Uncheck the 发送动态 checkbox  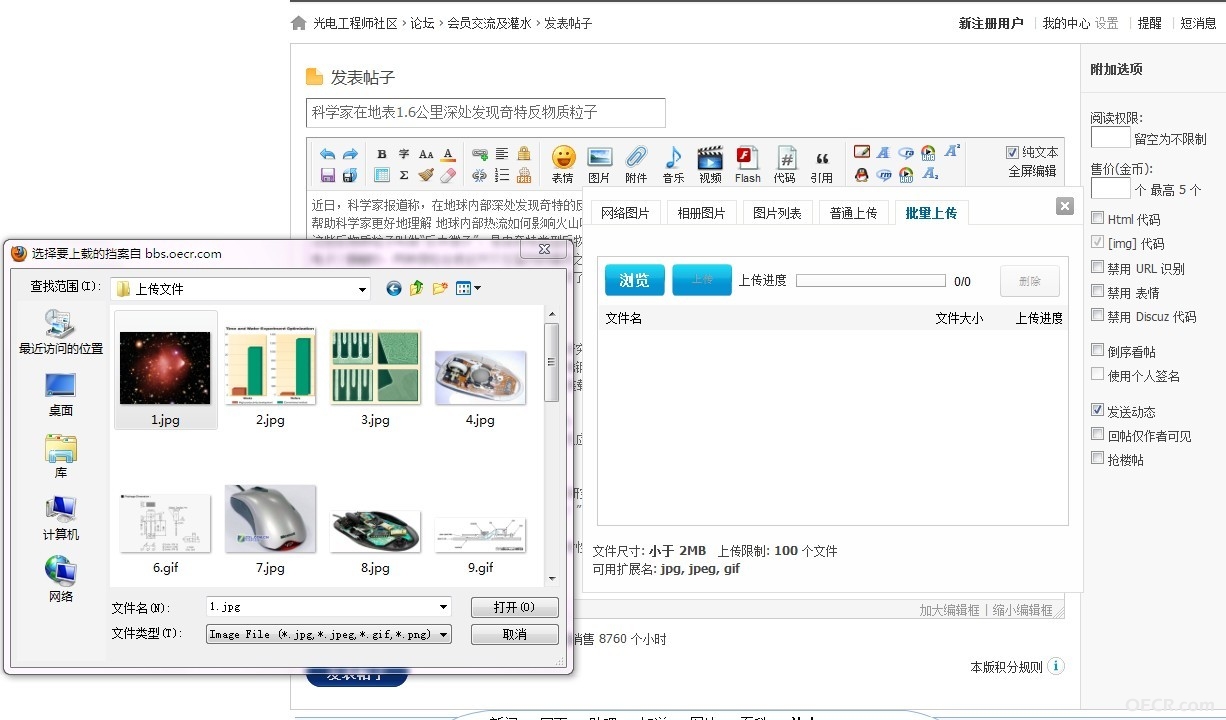[x=1098, y=411]
